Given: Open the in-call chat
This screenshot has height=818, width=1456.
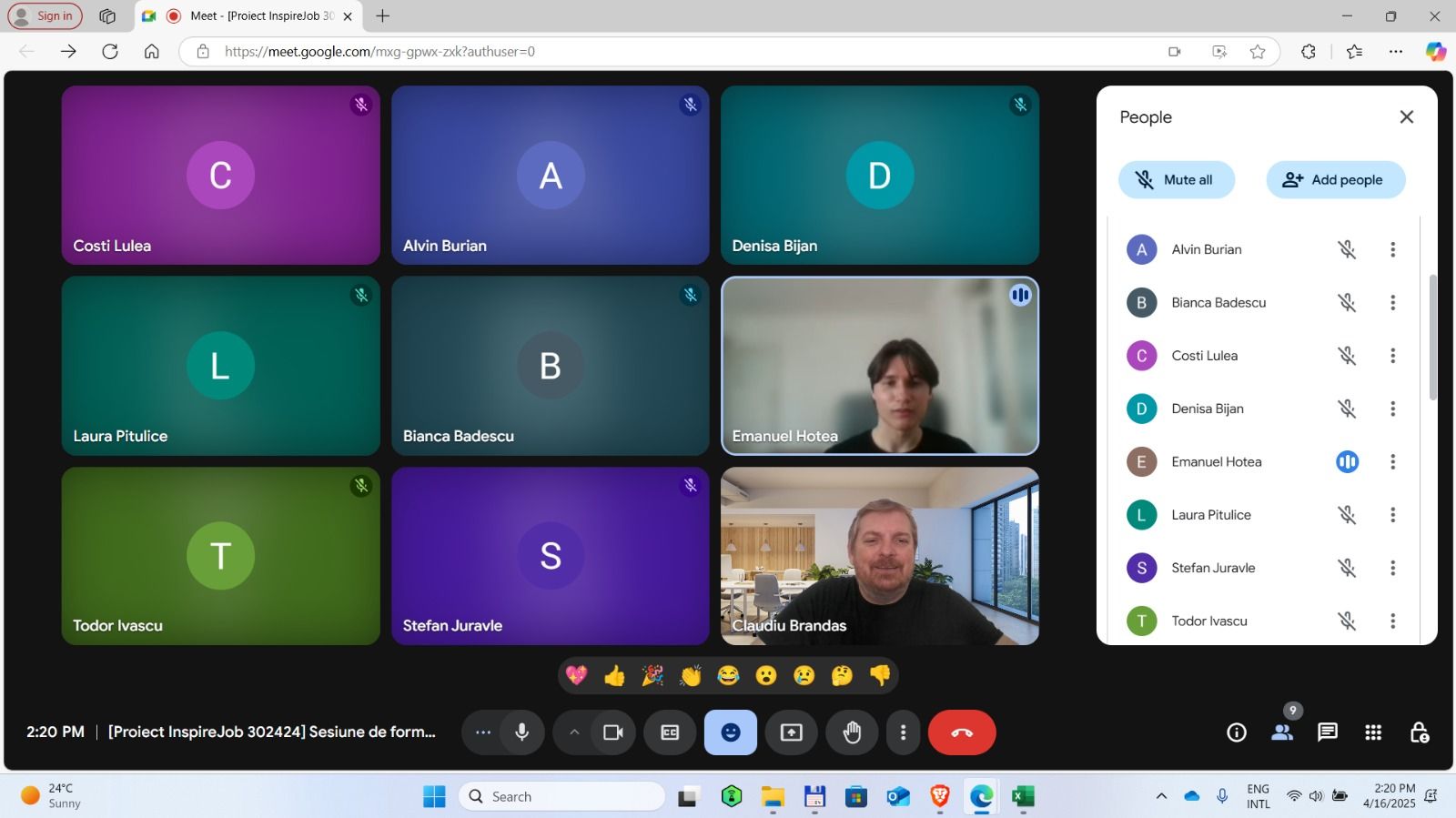Looking at the screenshot, I should tap(1328, 732).
